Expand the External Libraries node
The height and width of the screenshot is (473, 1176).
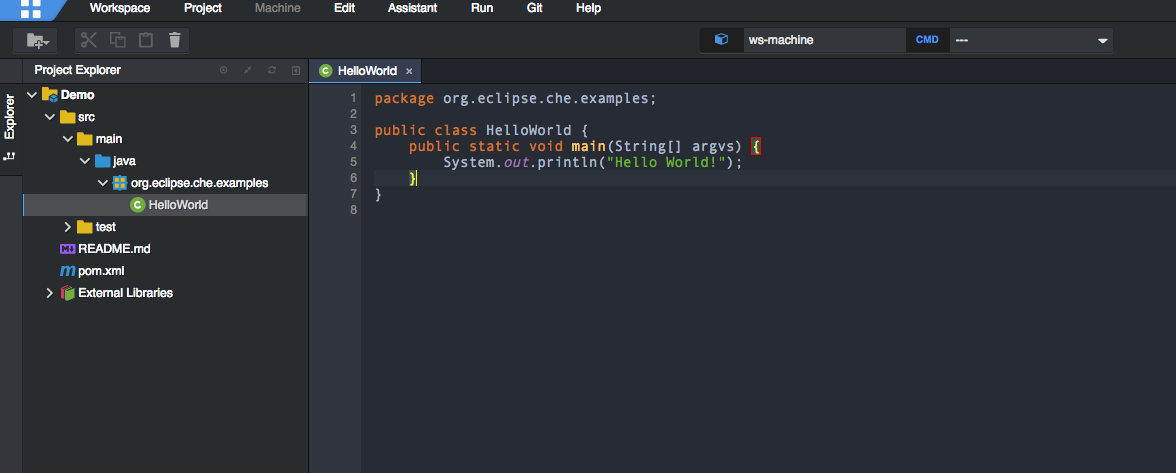click(50, 293)
